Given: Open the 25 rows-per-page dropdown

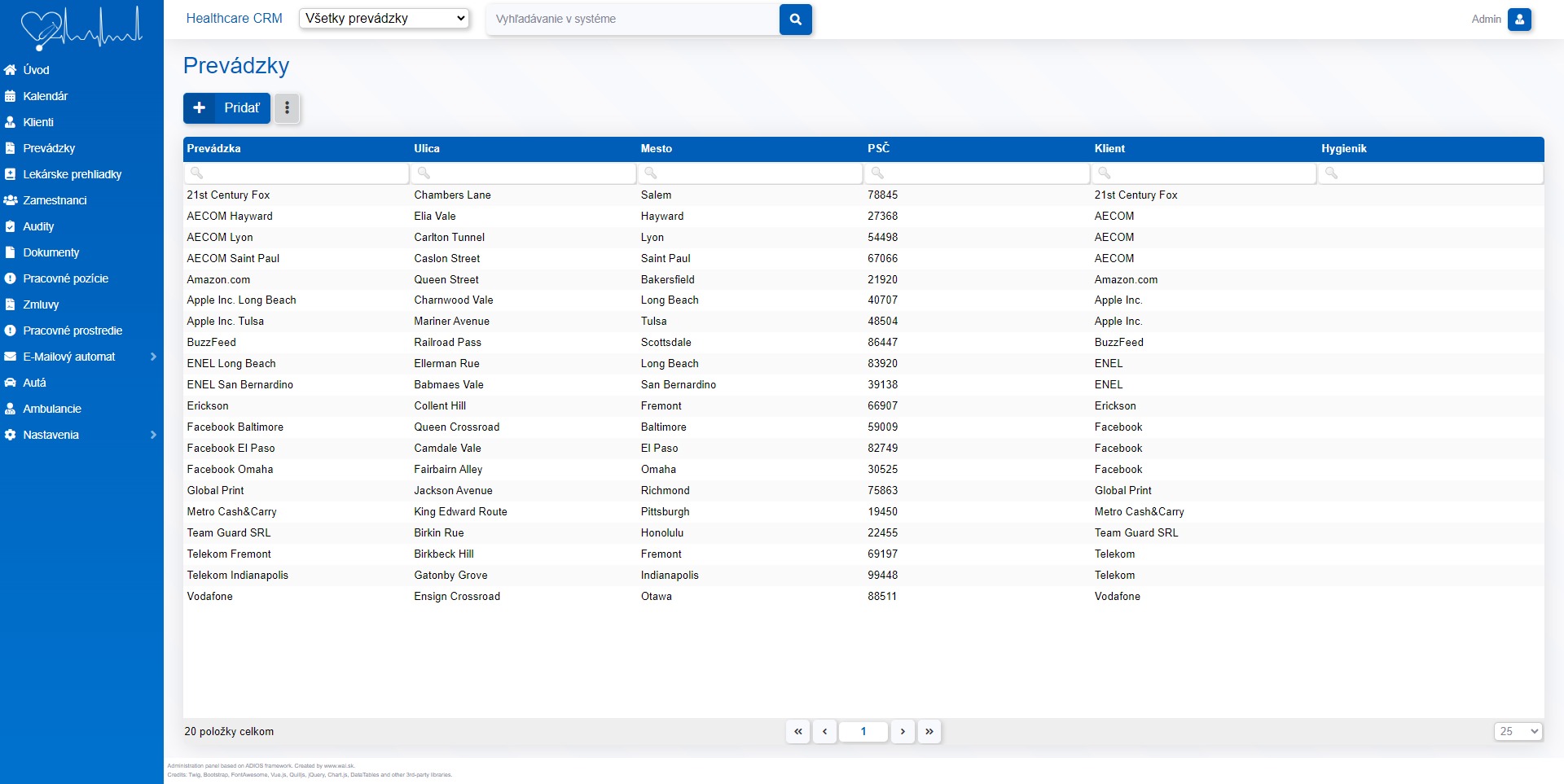Looking at the screenshot, I should coord(1518,731).
